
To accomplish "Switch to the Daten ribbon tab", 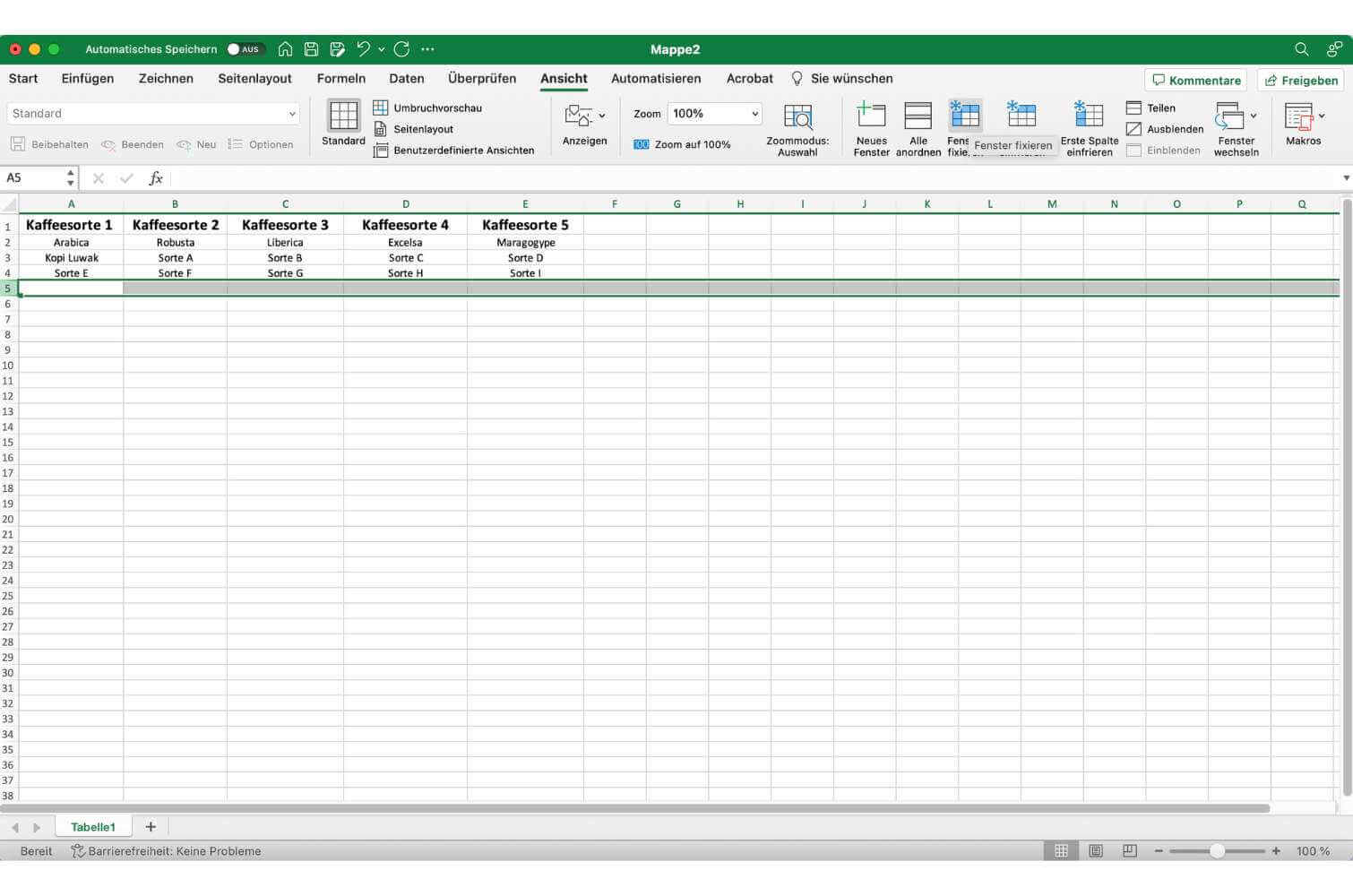I will (x=406, y=79).
